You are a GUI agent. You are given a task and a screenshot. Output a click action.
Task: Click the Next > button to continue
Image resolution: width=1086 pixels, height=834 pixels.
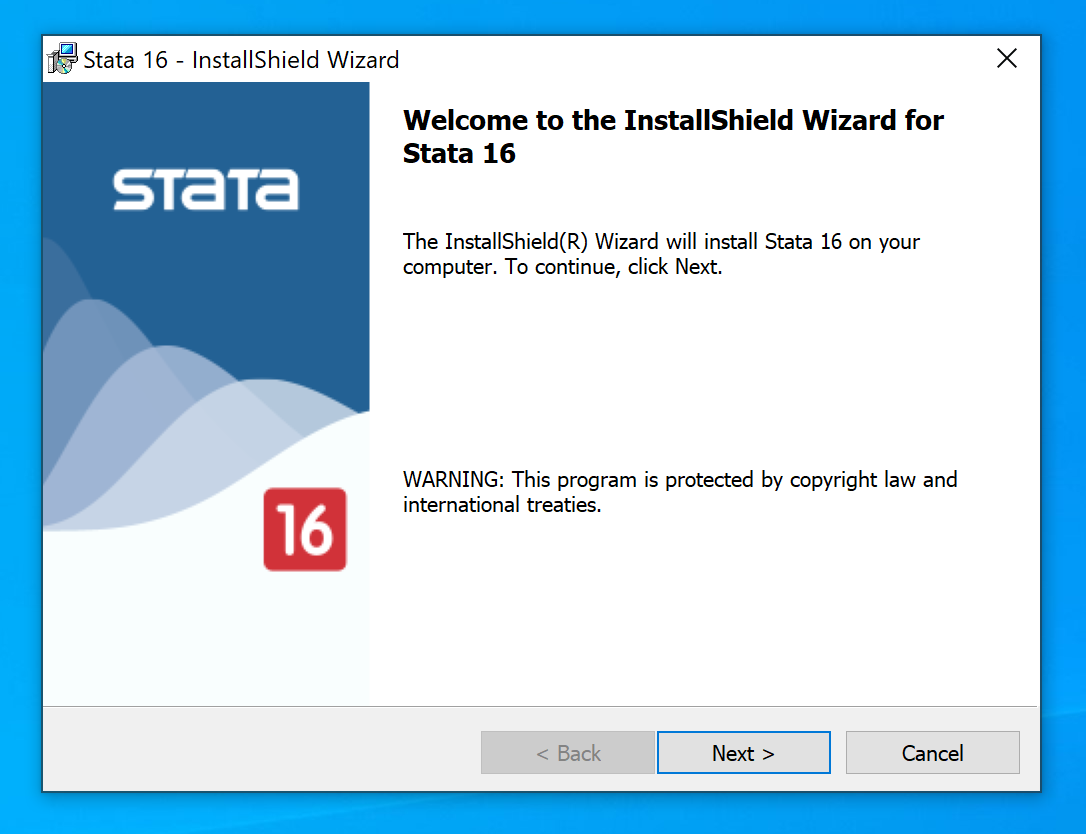(x=743, y=753)
